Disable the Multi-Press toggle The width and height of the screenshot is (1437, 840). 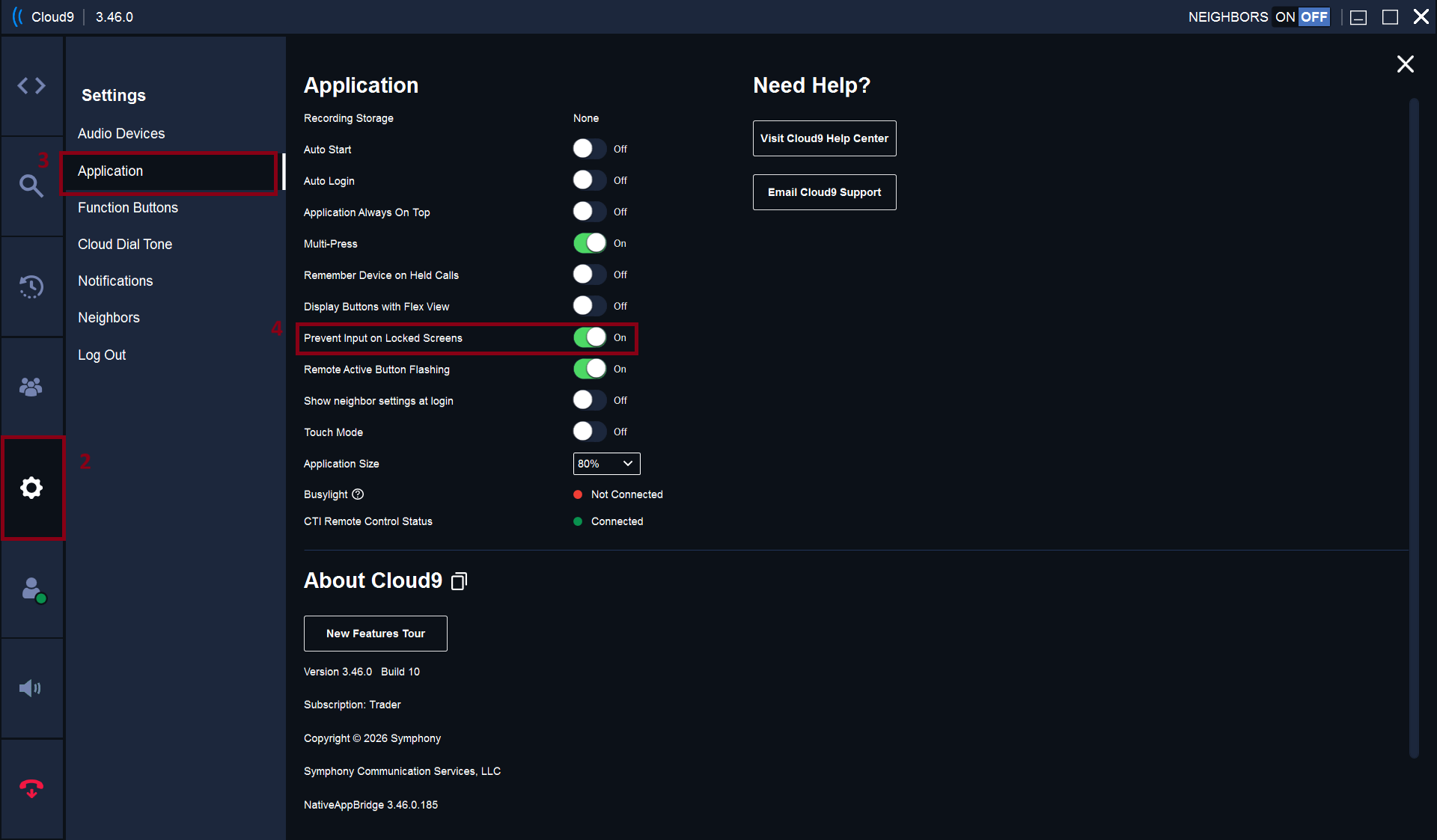(590, 243)
